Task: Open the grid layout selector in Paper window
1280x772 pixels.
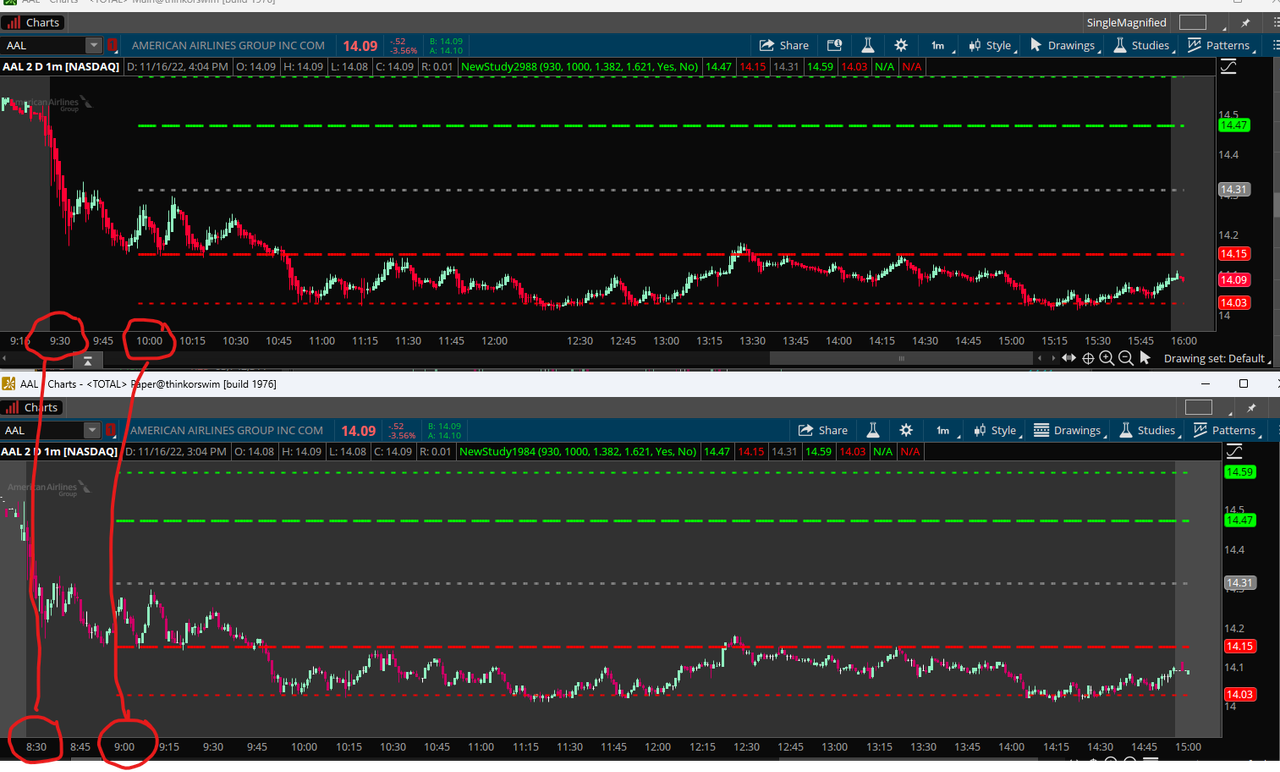Action: 1198,407
